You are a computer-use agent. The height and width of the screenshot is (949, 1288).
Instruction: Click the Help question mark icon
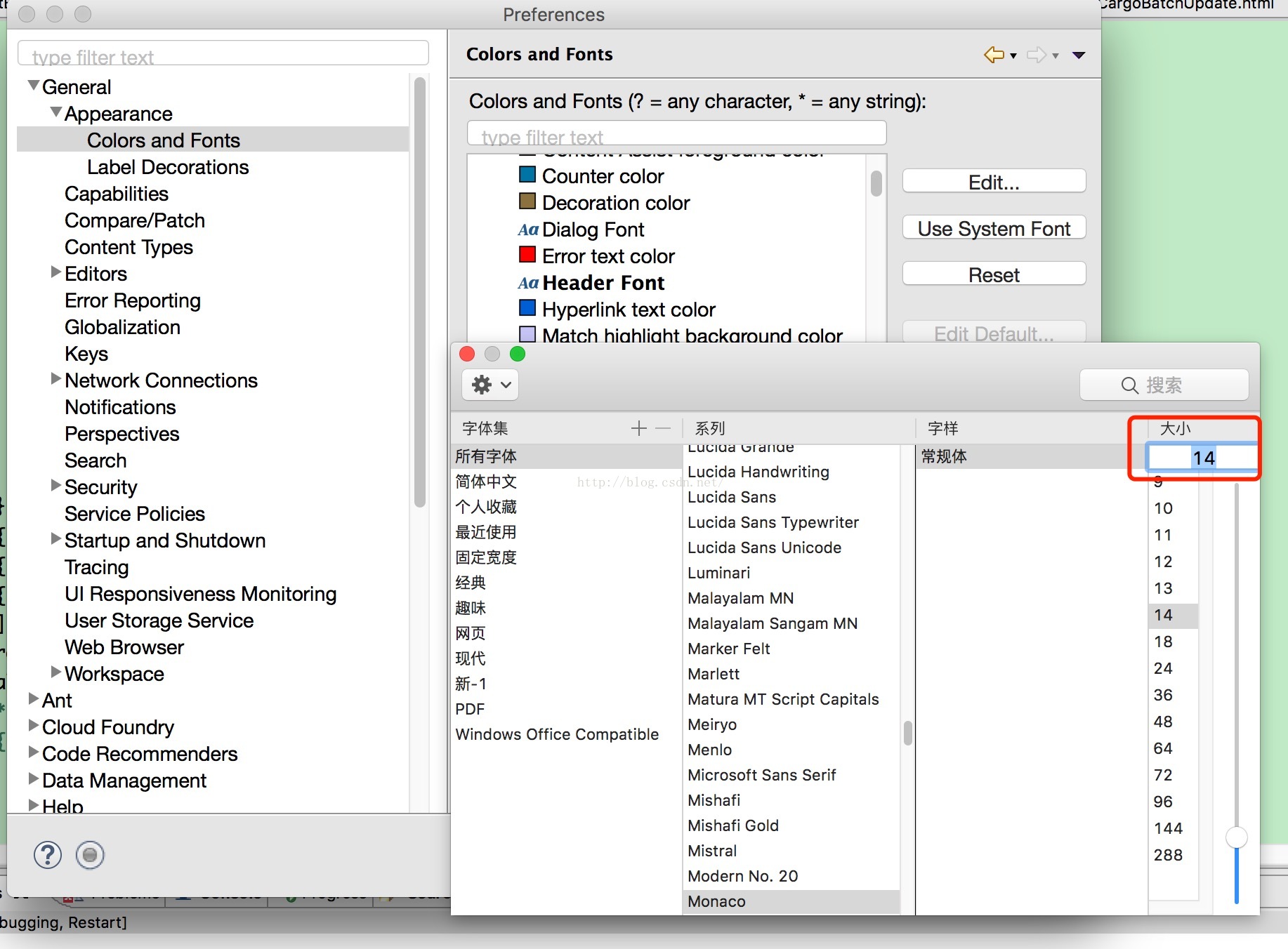(48, 855)
